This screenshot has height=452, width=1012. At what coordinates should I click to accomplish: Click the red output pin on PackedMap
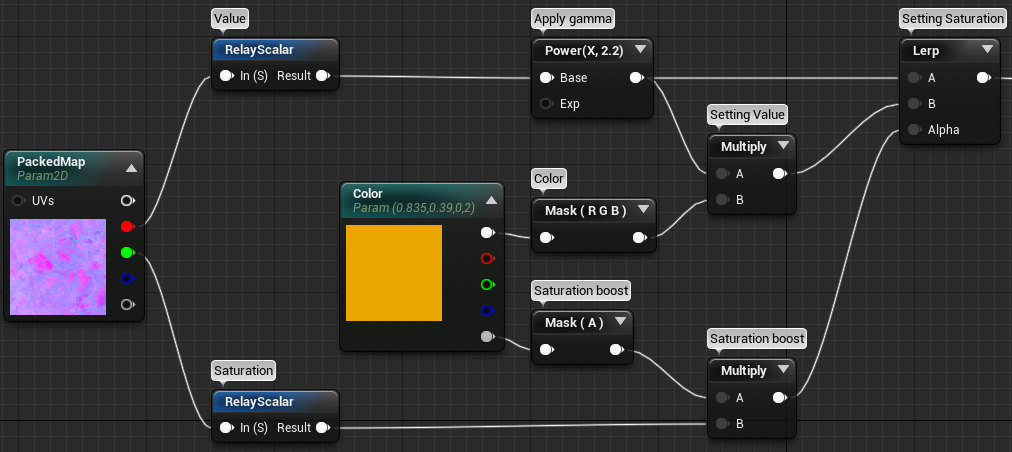coord(127,227)
